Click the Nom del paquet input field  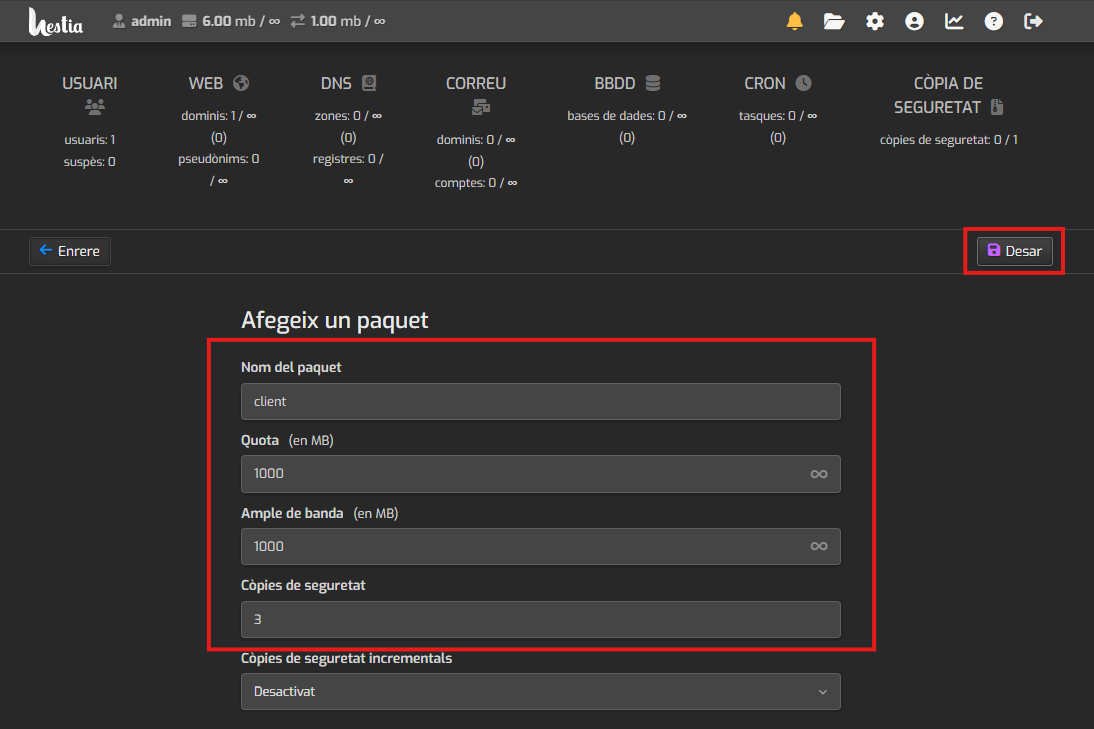(x=540, y=401)
